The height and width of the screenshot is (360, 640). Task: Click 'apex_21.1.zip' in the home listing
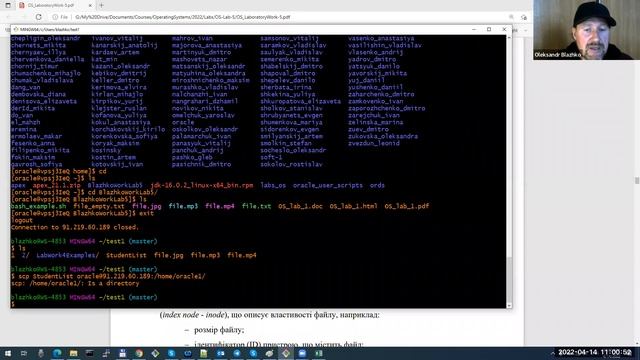click(x=57, y=185)
